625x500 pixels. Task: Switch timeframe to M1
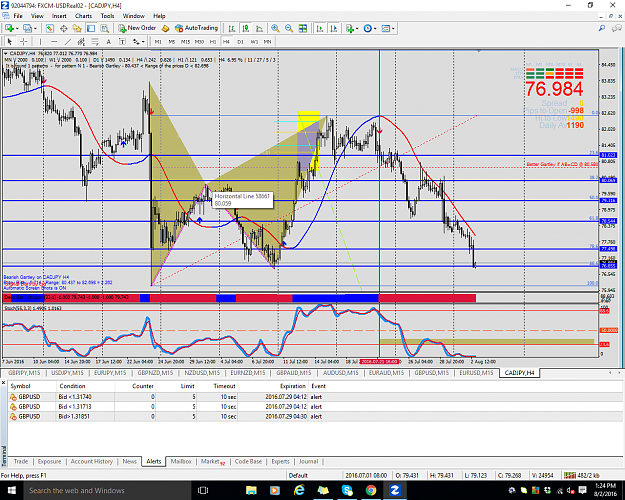click(158, 41)
